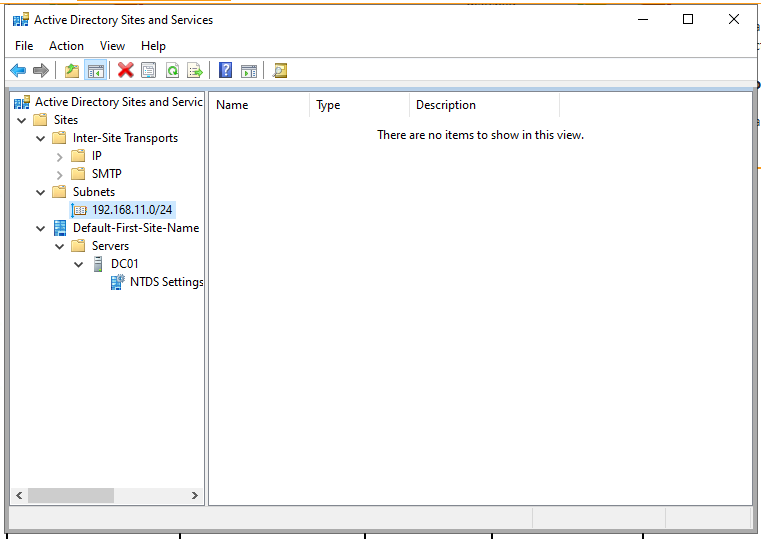Click the red Delete toolbar icon
The image size is (761, 539).
[125, 70]
